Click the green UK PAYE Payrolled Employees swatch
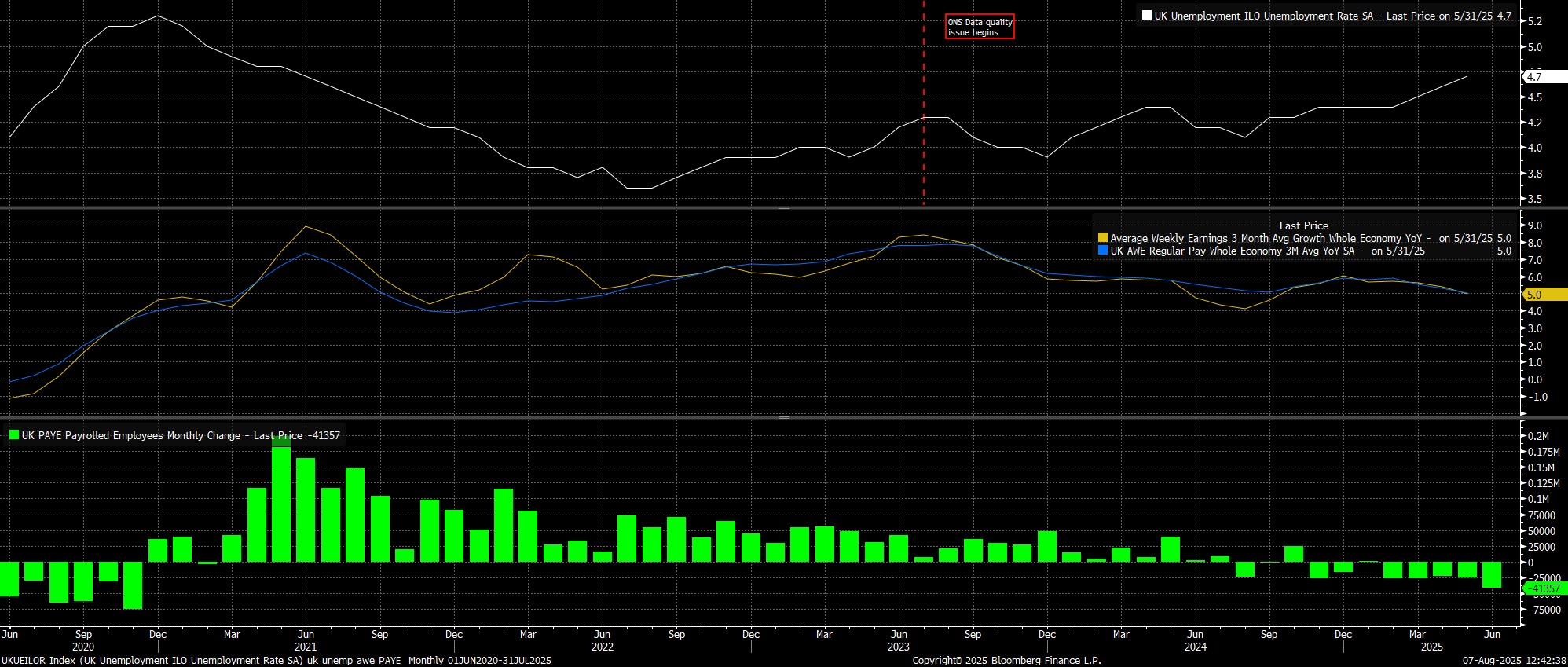The image size is (1568, 667). (x=14, y=434)
